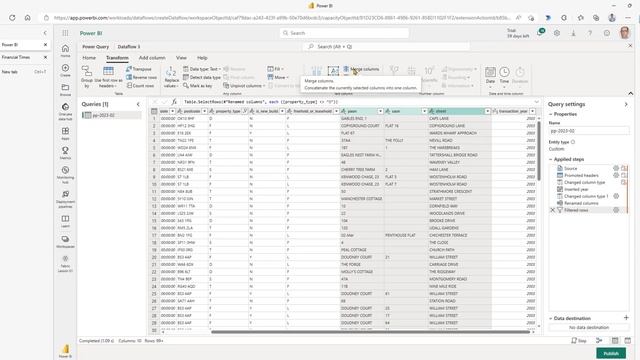Open Data type: Text dropdown
The height and width of the screenshot is (360, 640).
coord(202,69)
